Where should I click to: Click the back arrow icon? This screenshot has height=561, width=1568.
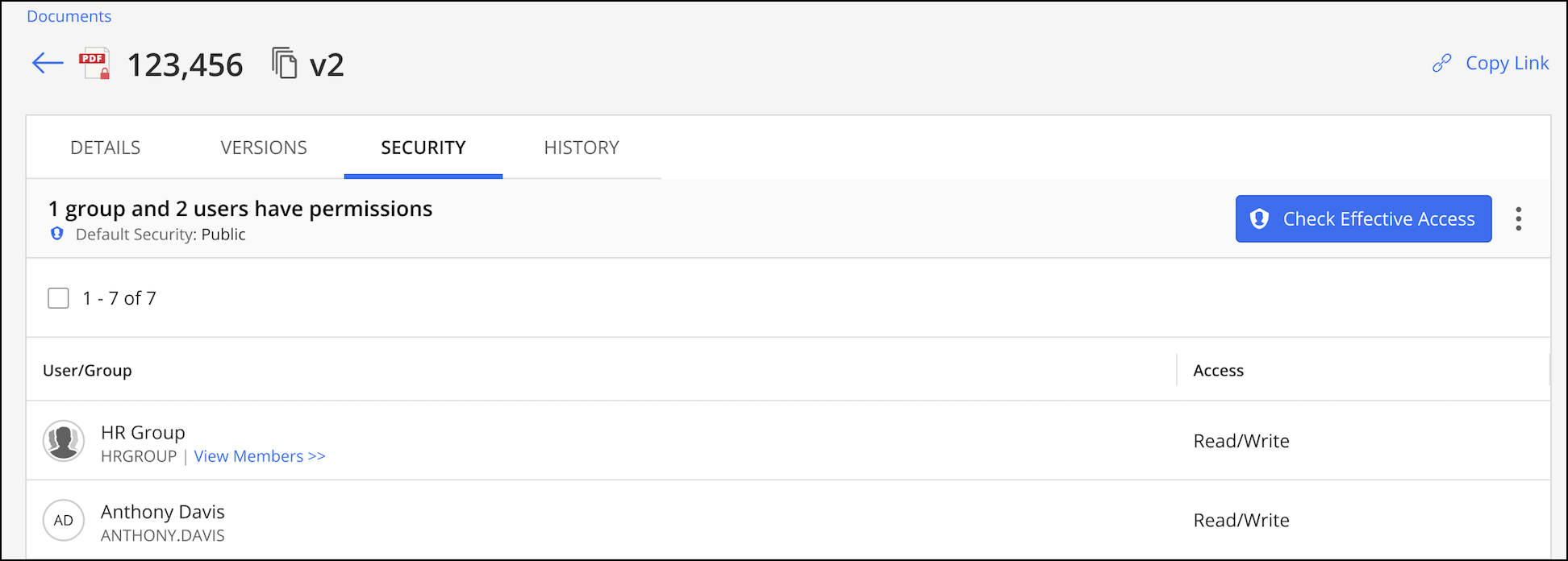point(48,64)
